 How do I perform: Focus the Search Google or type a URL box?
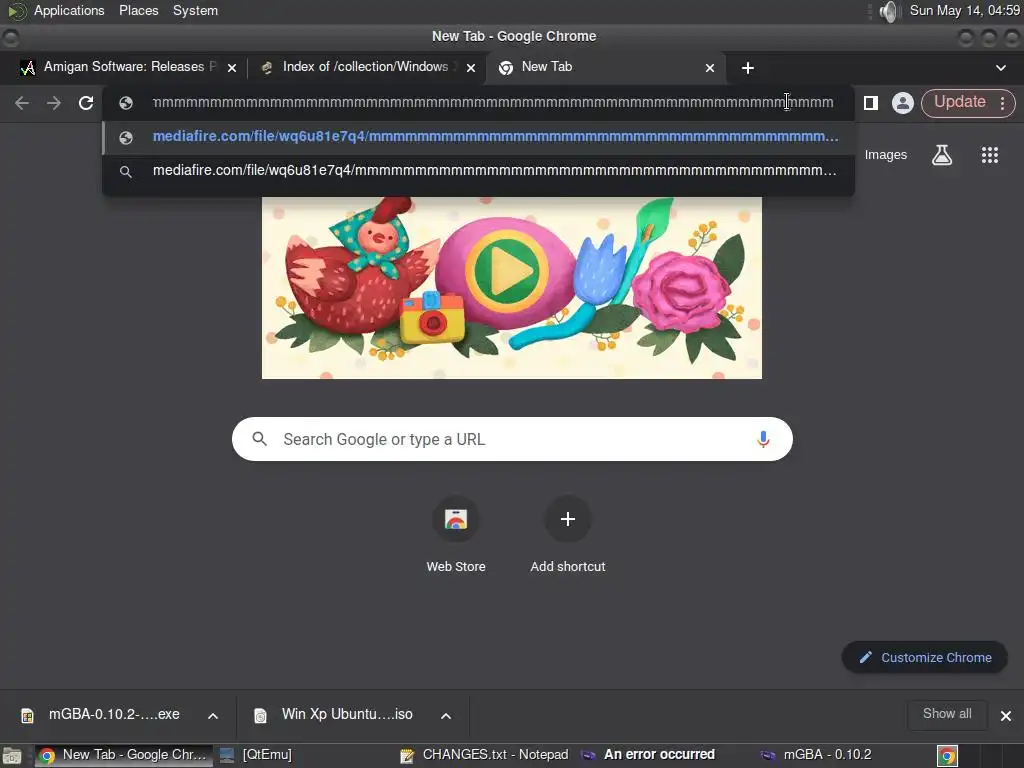513,439
